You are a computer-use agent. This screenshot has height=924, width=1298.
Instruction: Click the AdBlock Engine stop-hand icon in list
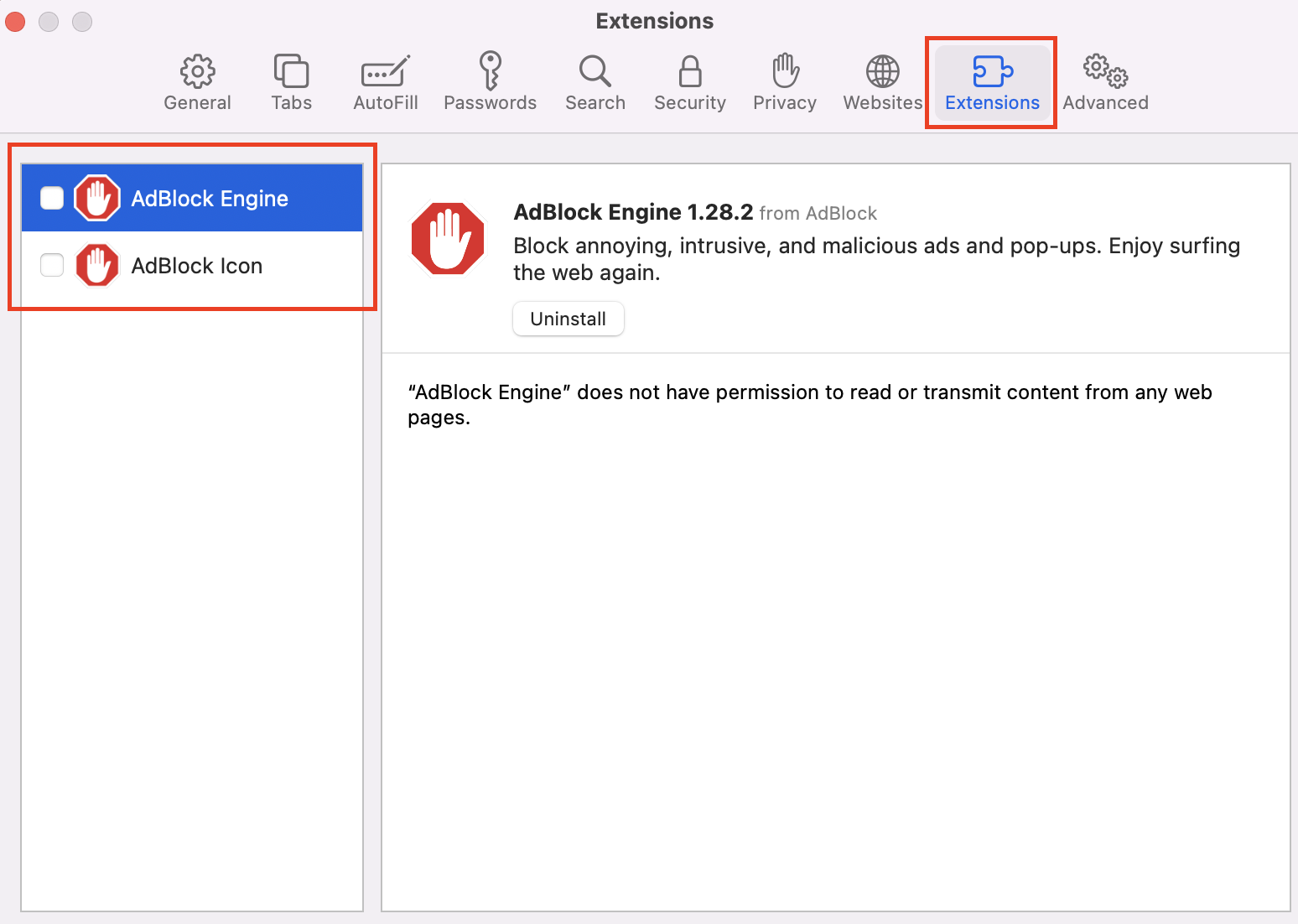pos(97,198)
